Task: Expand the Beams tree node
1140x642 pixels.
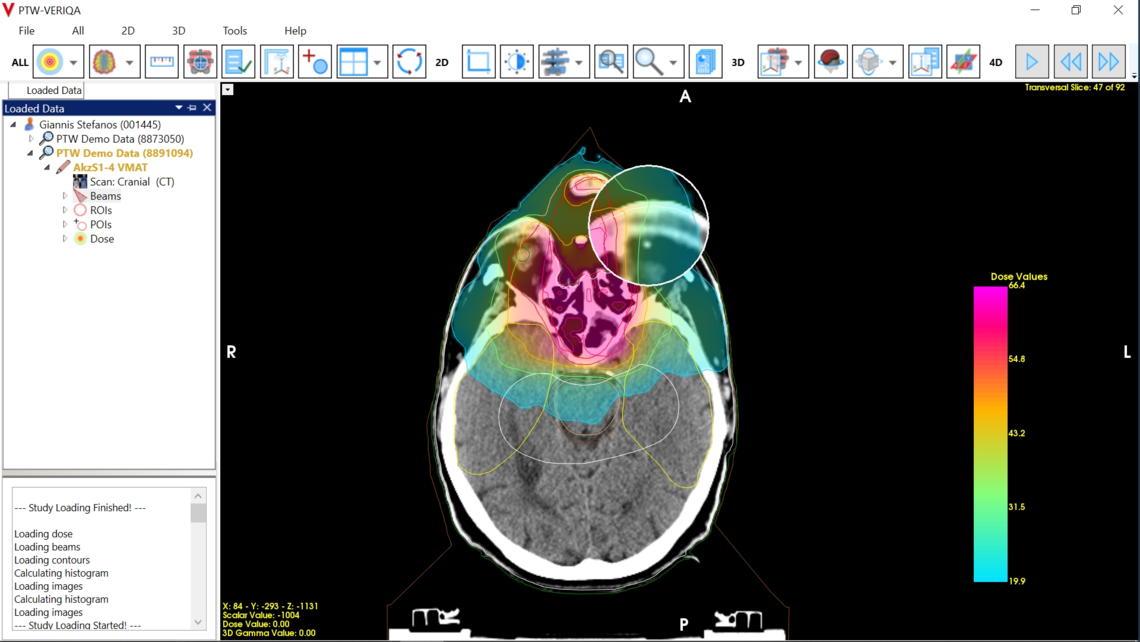Action: (64, 195)
